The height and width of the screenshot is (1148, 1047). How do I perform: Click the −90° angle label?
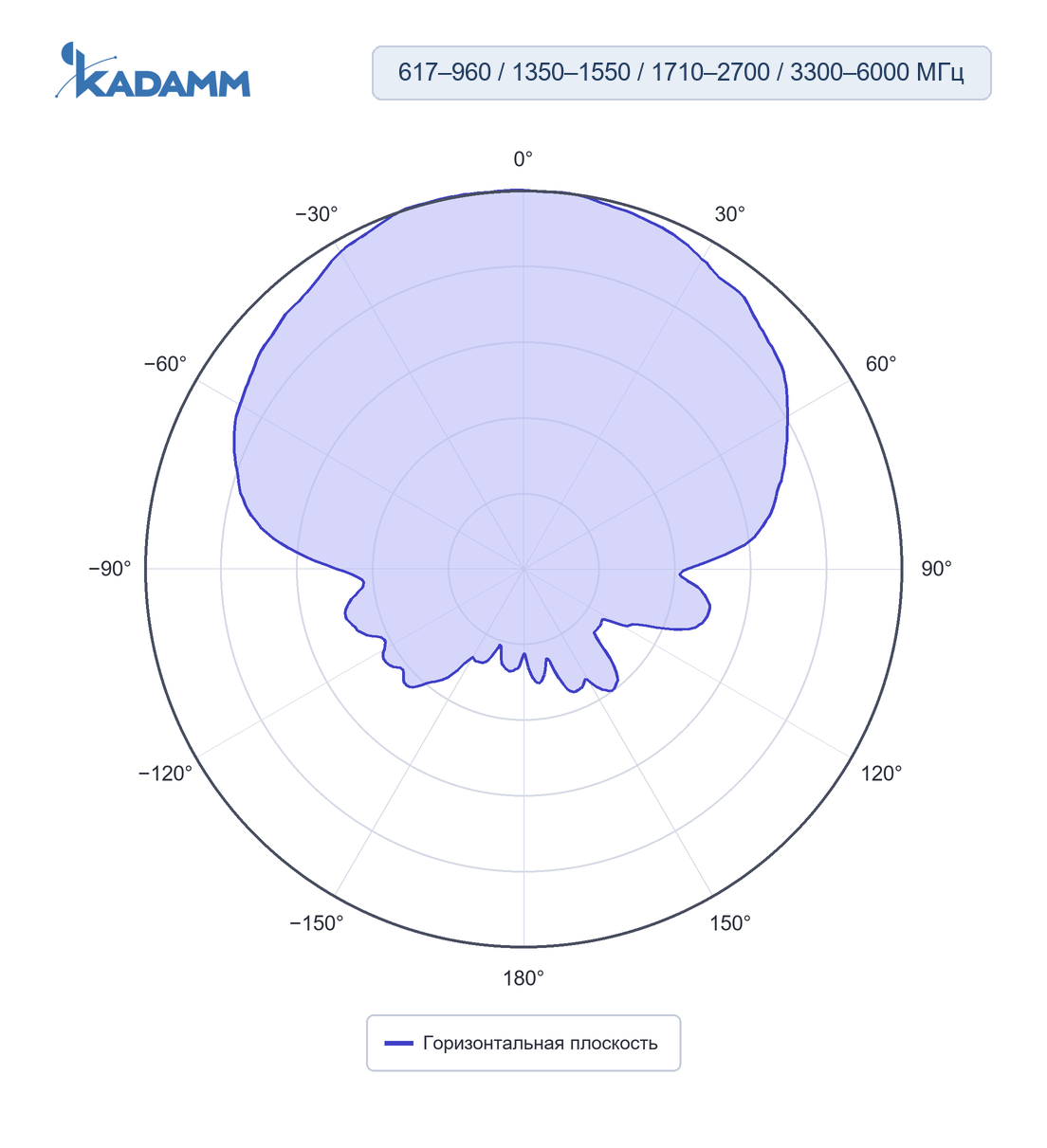pyautogui.click(x=110, y=569)
